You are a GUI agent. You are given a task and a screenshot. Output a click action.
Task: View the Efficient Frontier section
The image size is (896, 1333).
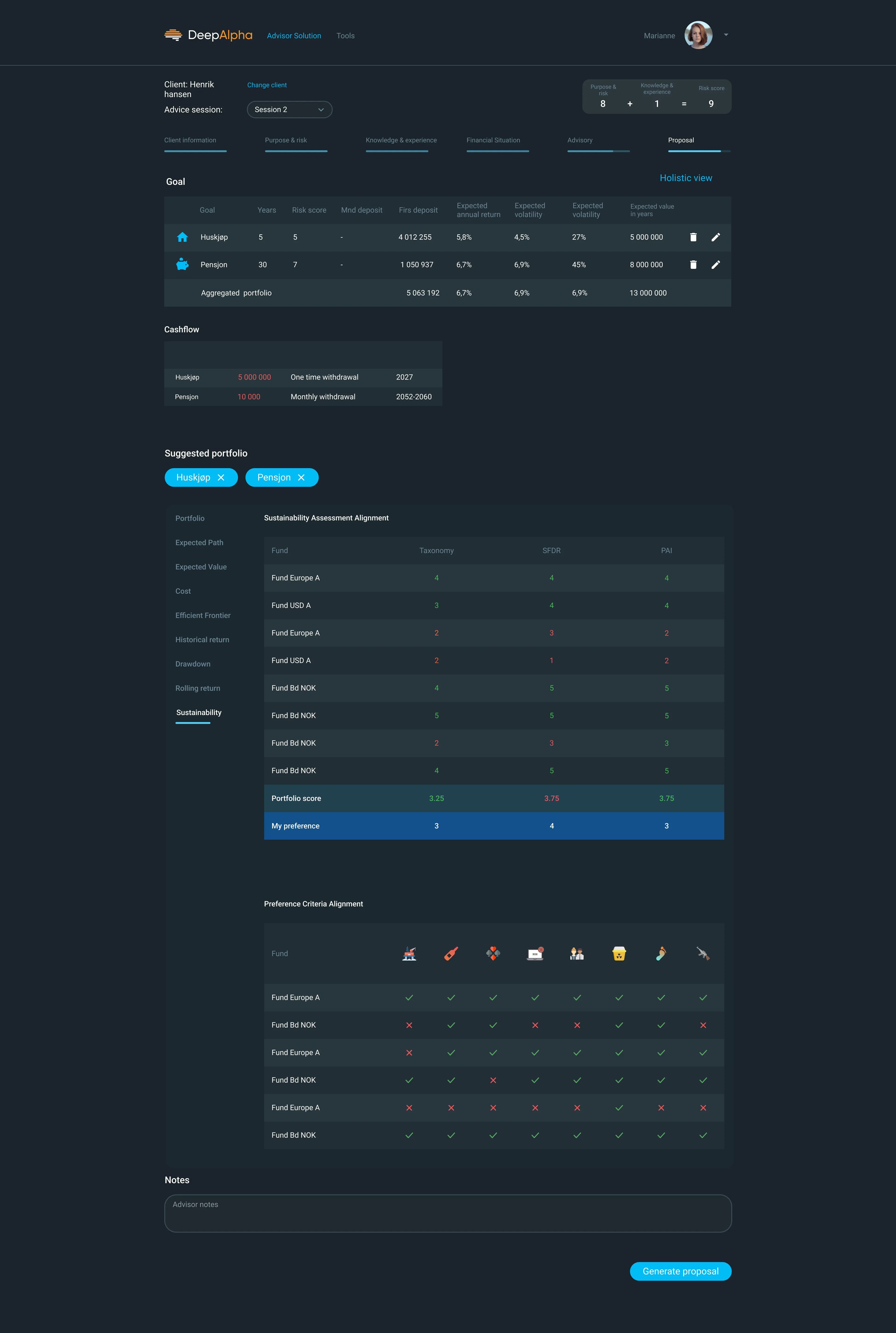click(203, 616)
